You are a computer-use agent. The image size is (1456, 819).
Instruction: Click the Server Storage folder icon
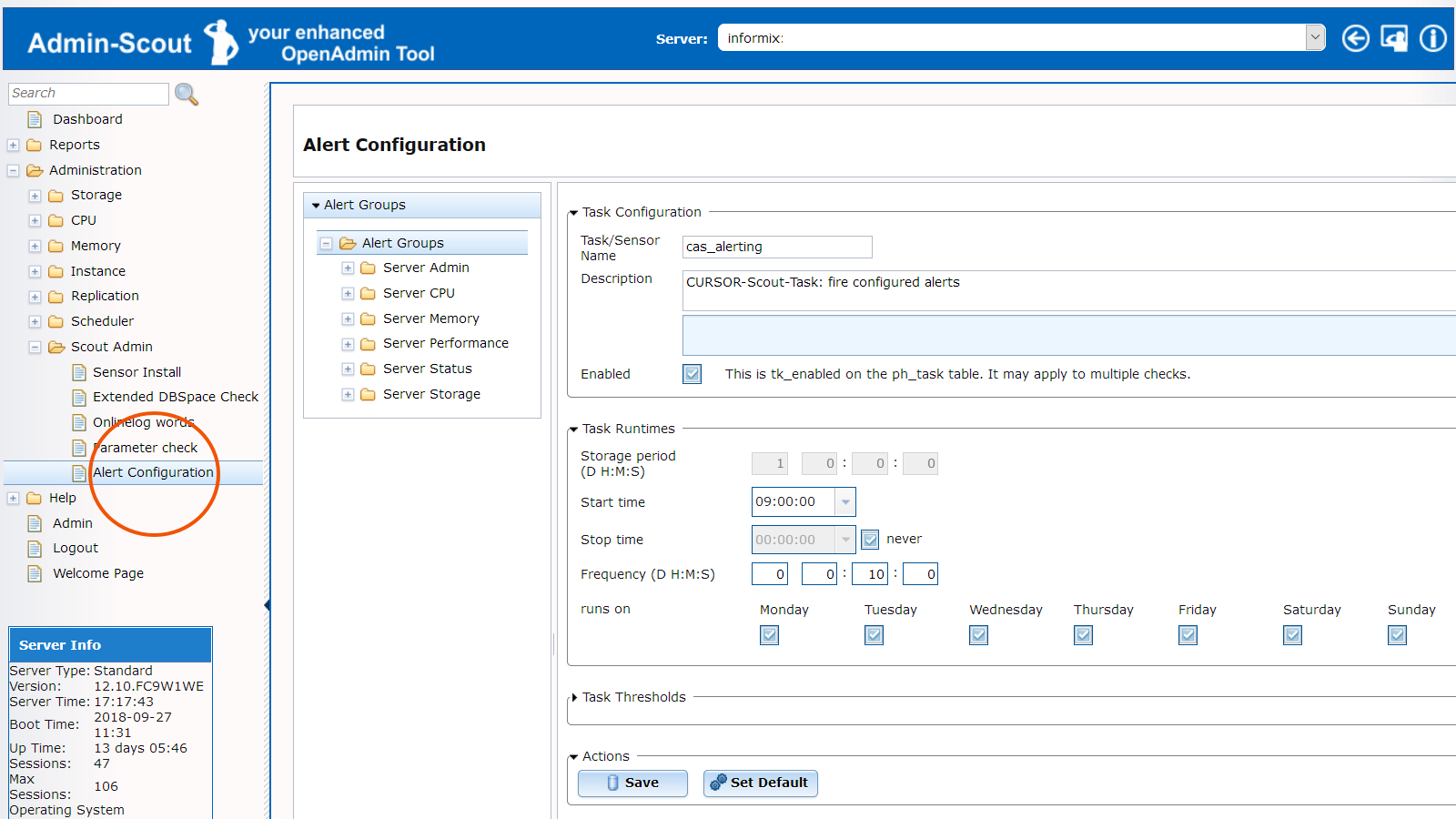click(369, 394)
